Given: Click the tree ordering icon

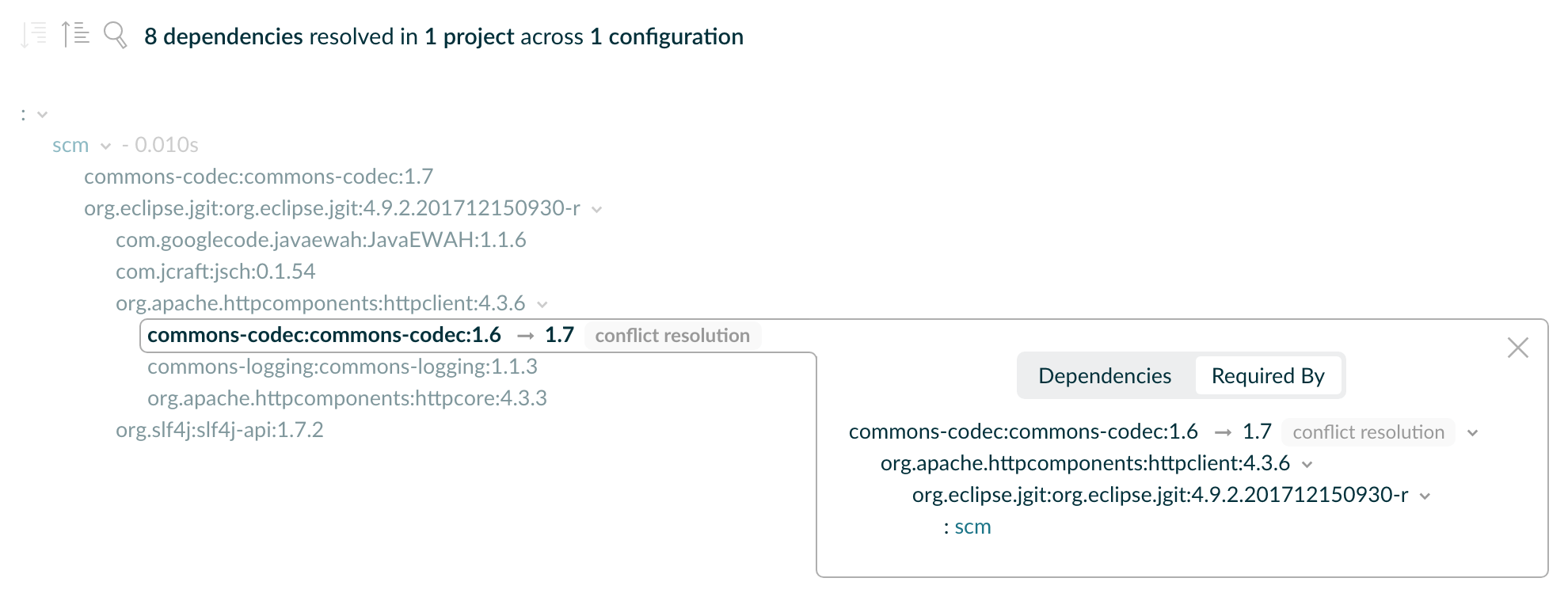Looking at the screenshot, I should pyautogui.click(x=74, y=33).
